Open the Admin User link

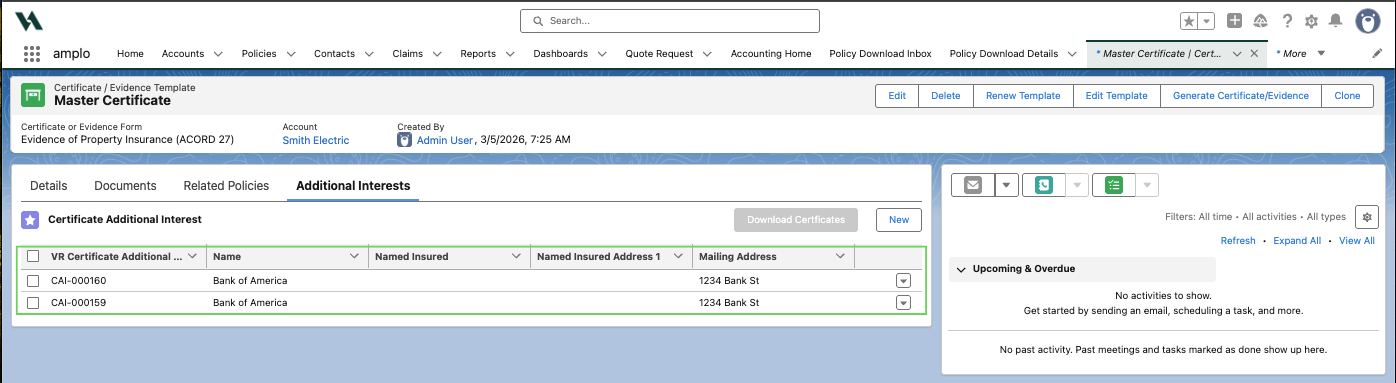tap(445, 140)
